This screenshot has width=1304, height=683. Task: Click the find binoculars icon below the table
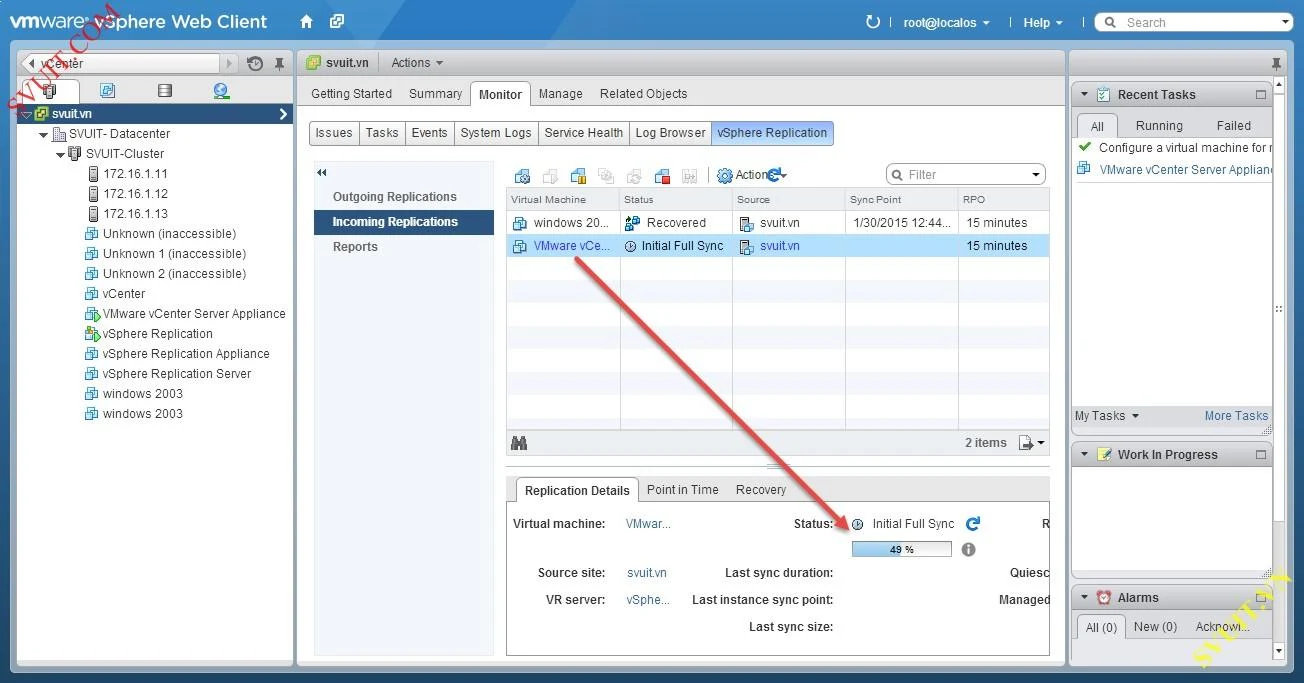pyautogui.click(x=518, y=442)
